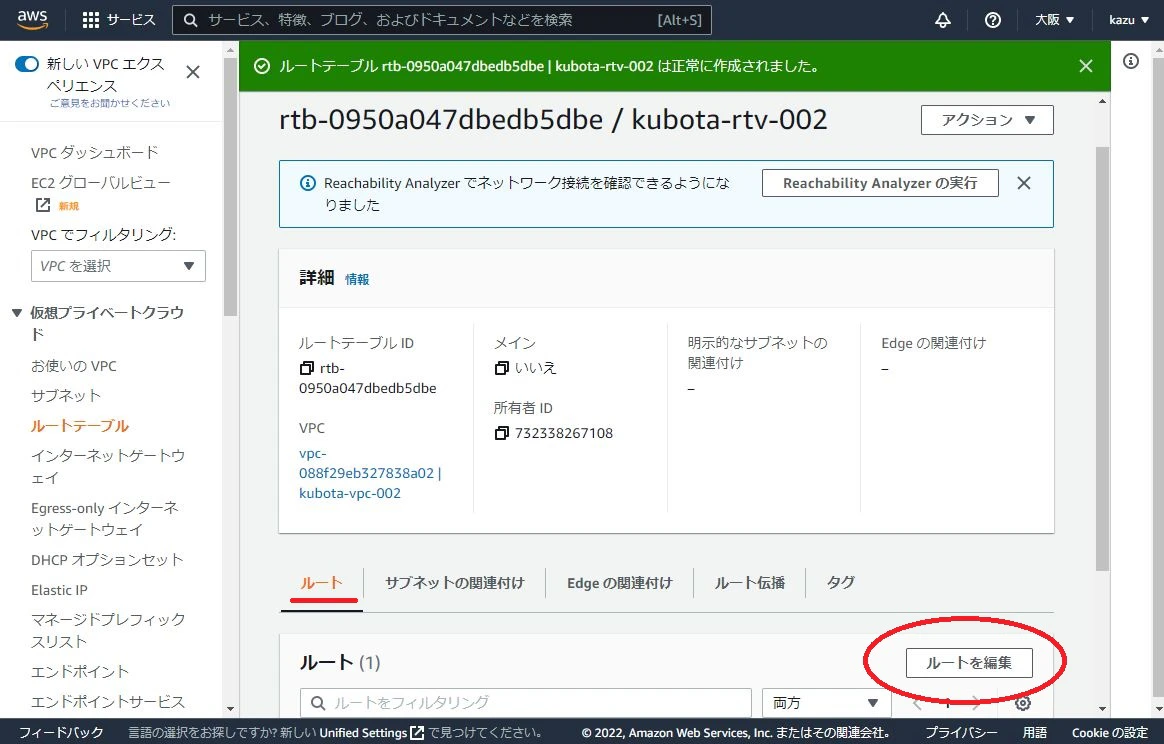Click the main content vertical scrollbar
The width and height of the screenshot is (1164, 744).
pyautogui.click(x=1102, y=359)
